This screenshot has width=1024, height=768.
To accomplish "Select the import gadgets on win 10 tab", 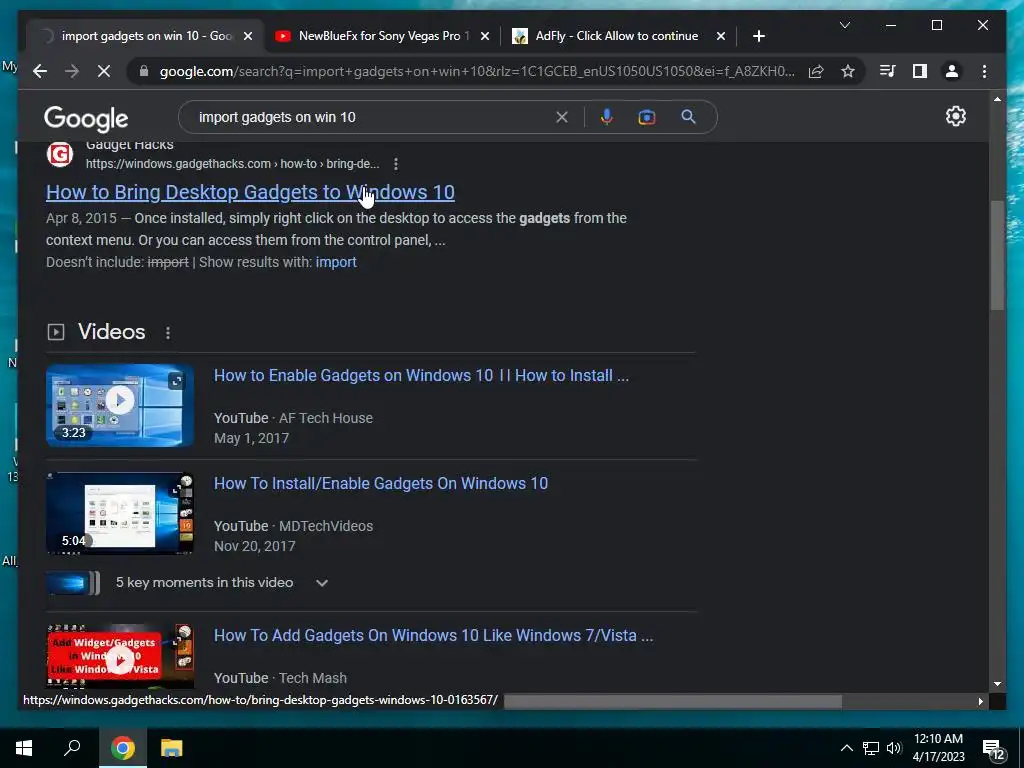I will coord(145,36).
